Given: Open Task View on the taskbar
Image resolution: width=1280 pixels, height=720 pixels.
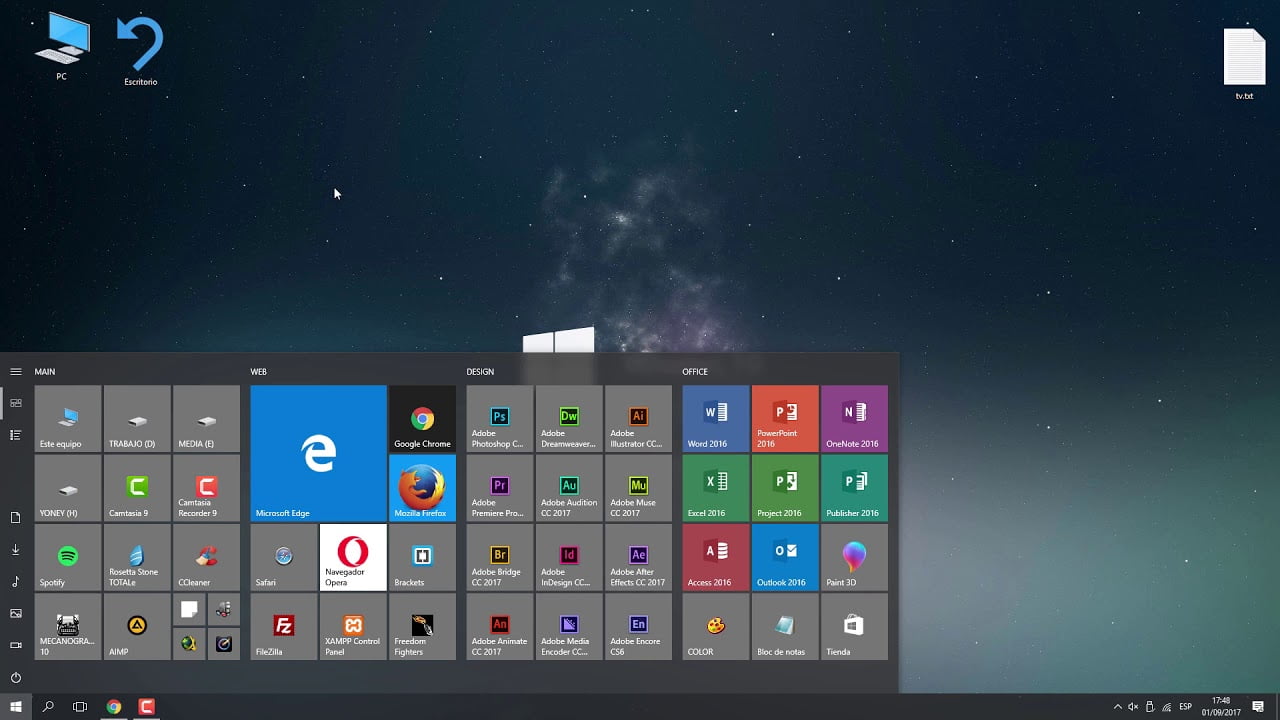Looking at the screenshot, I should 80,707.
